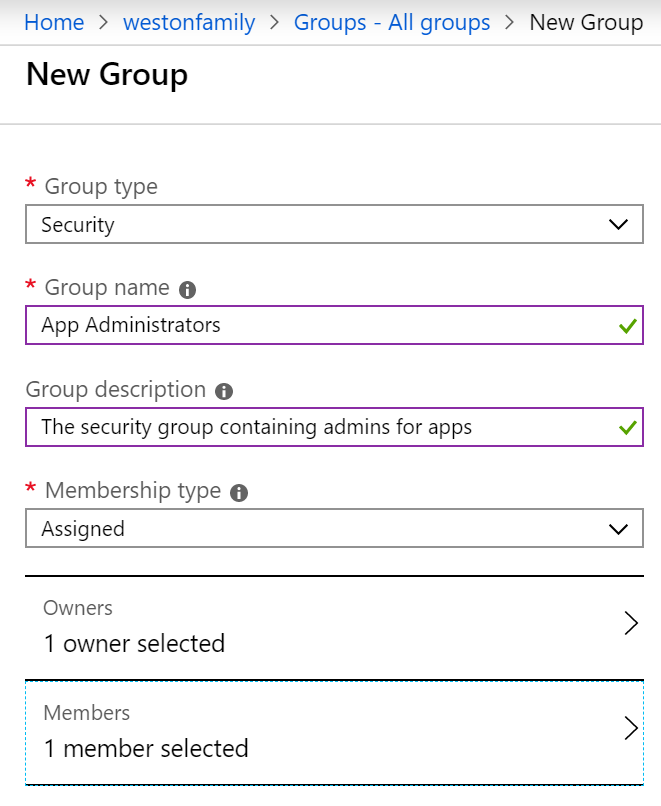Click the Group description green checkmark
The height and width of the screenshot is (806, 661).
(628, 427)
